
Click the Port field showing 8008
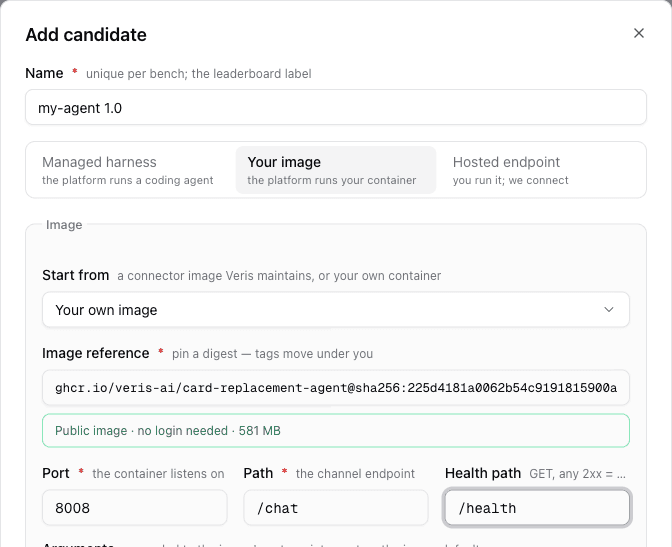tap(135, 508)
